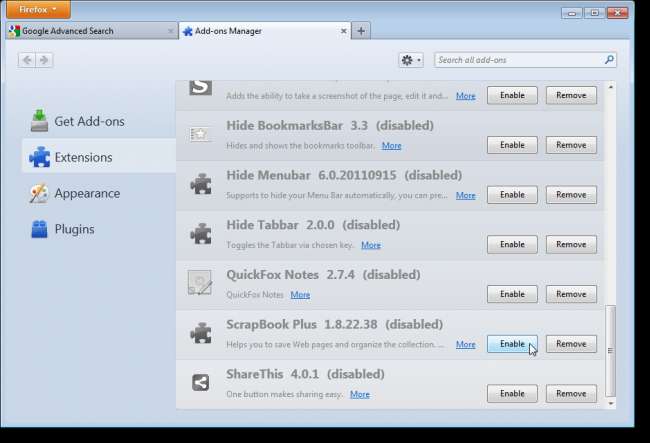Open the Get Add-ons section
The image size is (650, 443).
click(99, 121)
